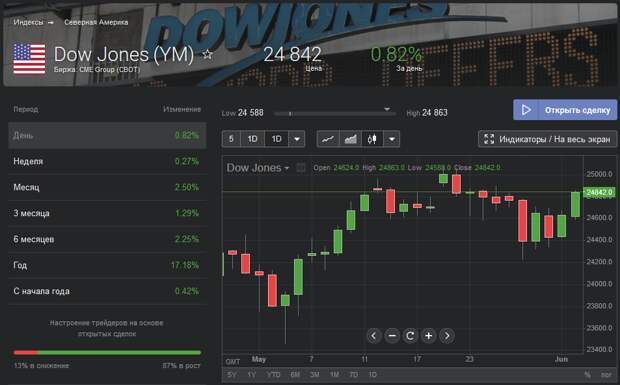Select the area chart type icon

click(x=350, y=139)
